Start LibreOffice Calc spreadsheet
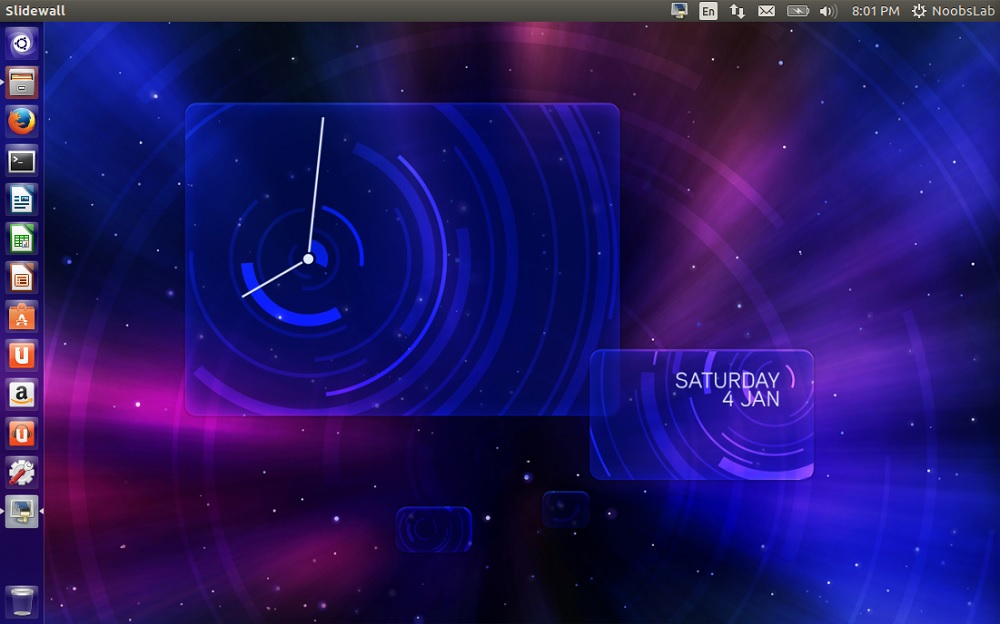The image size is (1000, 624). pos(22,238)
